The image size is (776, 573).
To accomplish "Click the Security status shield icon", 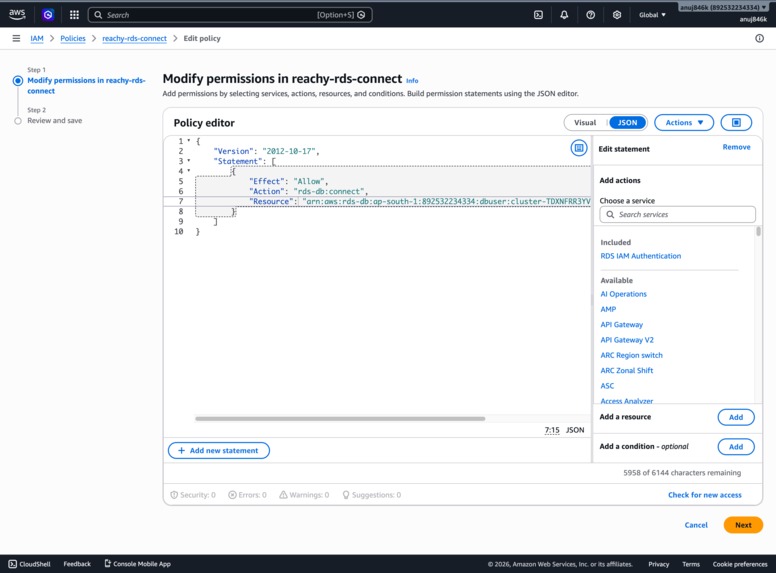I will point(174,495).
